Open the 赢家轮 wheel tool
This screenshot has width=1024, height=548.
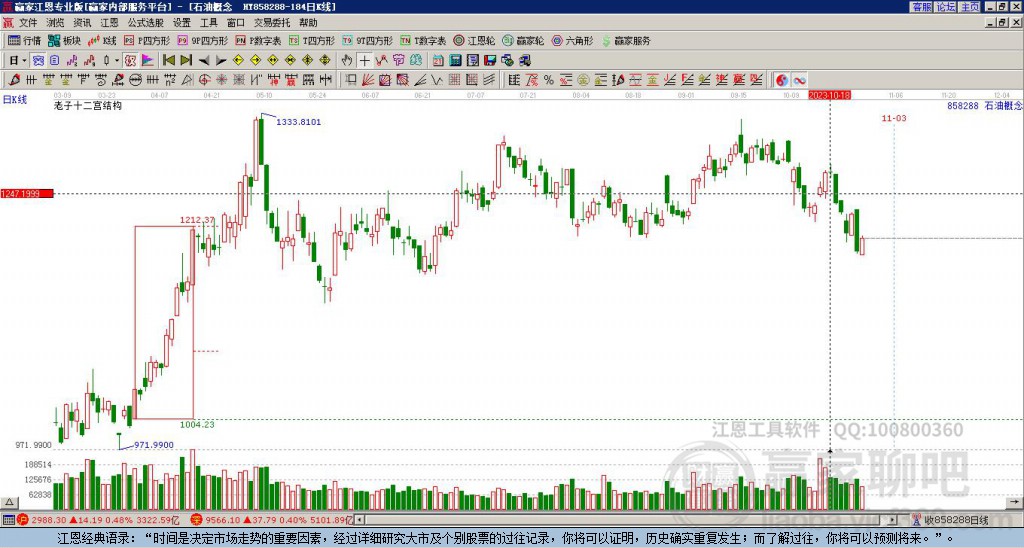pos(523,40)
